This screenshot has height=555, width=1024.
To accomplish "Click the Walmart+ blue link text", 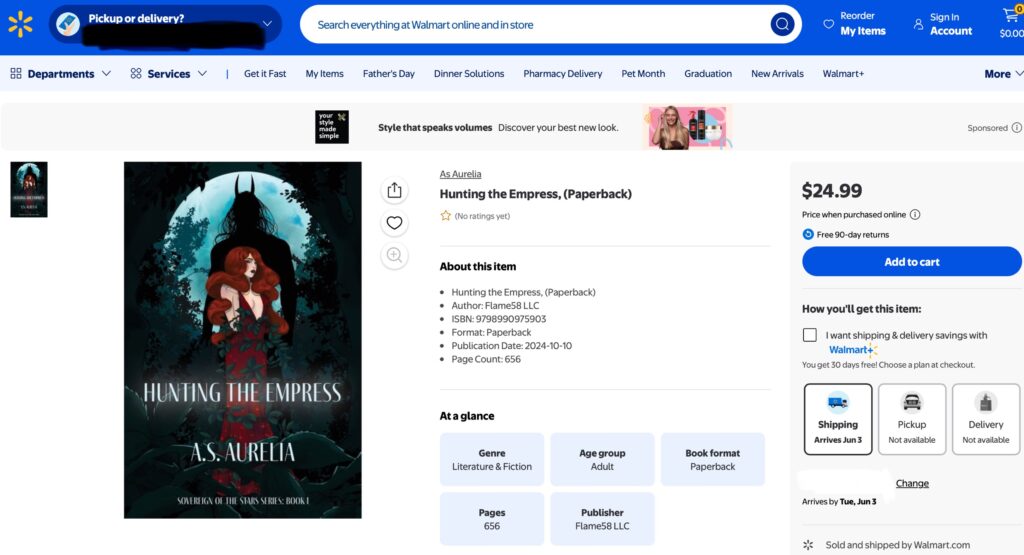I will pos(851,349).
